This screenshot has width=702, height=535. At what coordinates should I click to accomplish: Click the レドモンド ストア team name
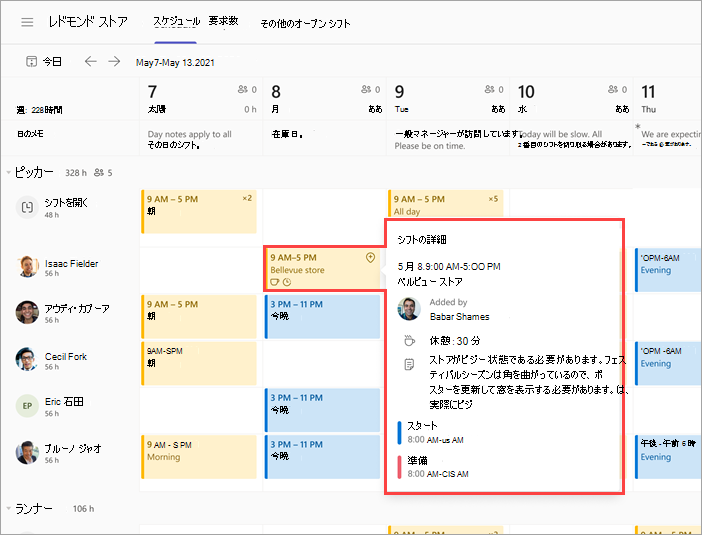click(88, 22)
